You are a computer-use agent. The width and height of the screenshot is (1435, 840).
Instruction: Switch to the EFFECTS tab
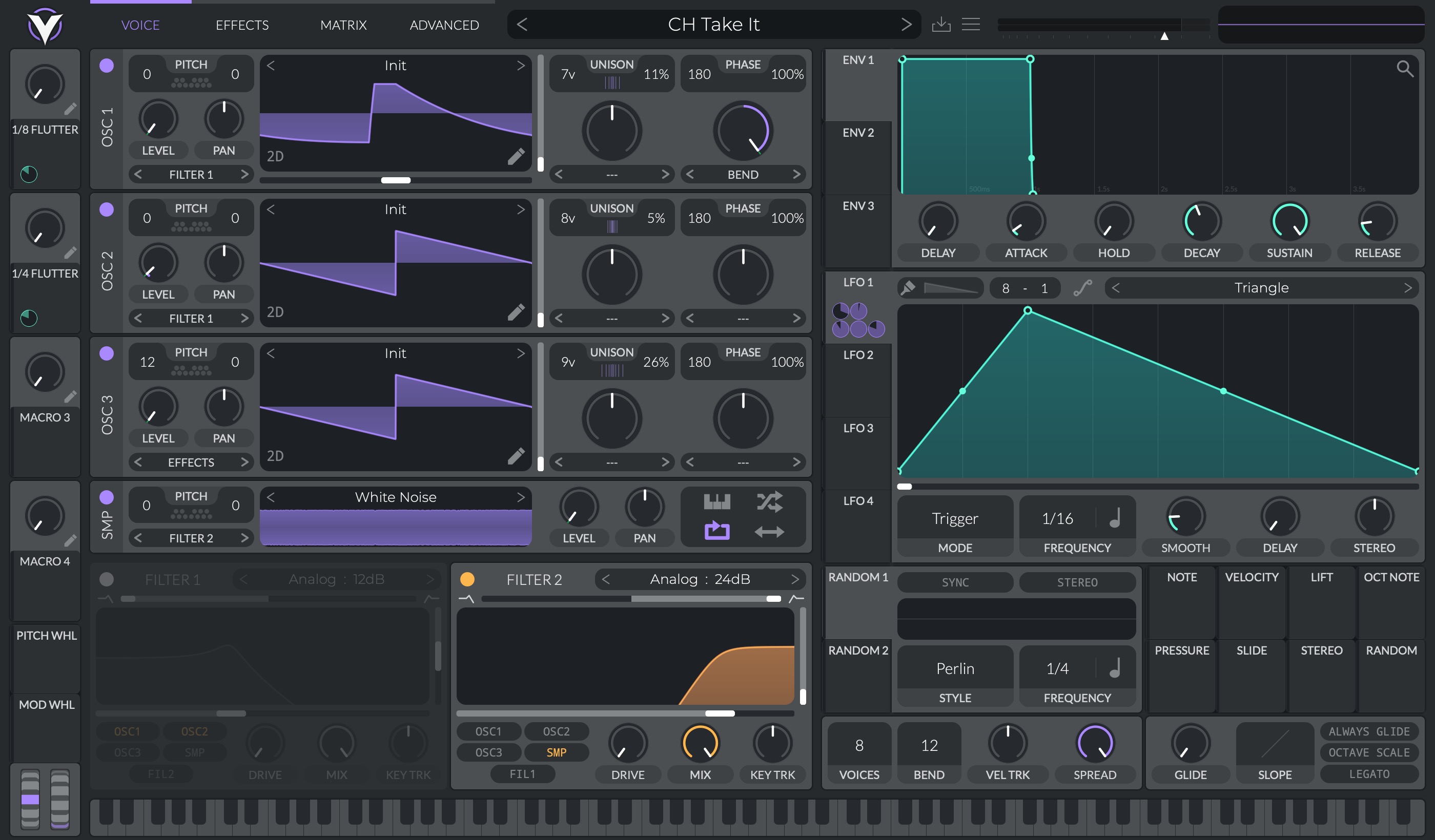[242, 25]
